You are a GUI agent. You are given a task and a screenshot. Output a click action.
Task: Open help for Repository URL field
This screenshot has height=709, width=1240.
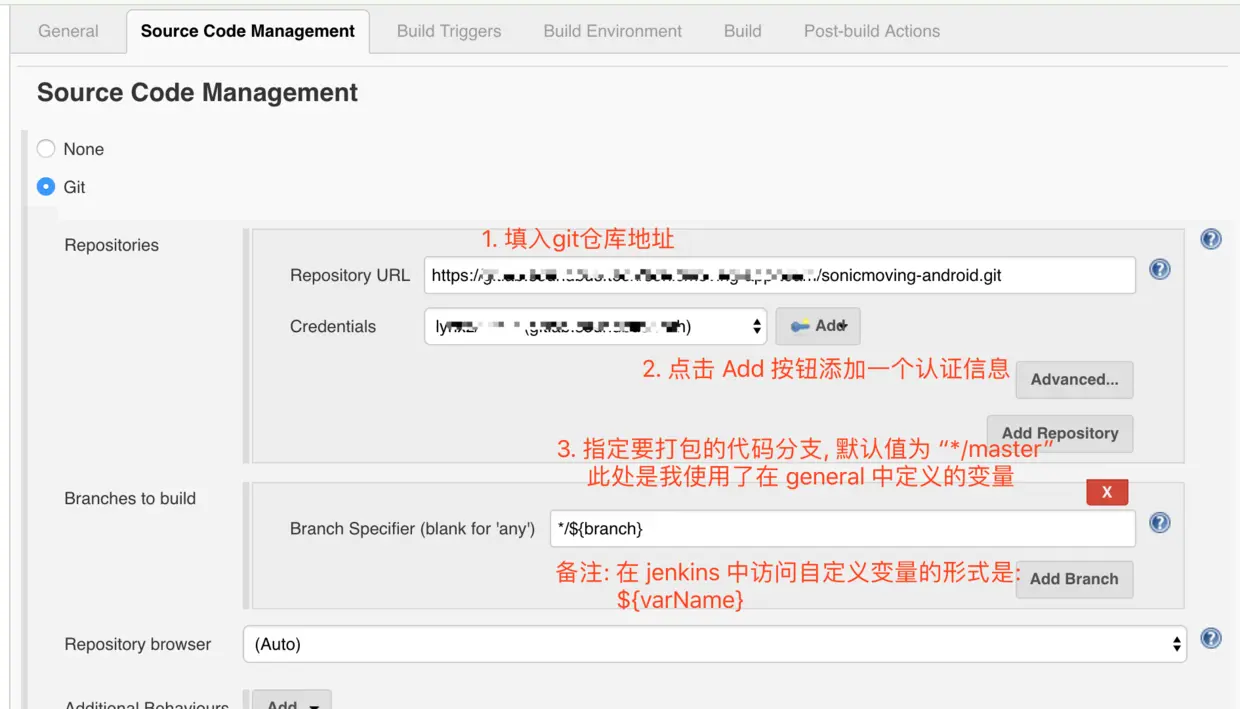[x=1159, y=269]
